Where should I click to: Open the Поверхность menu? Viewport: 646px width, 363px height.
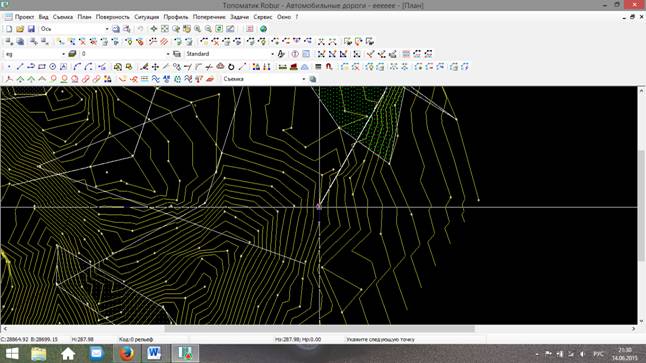[x=112, y=17]
